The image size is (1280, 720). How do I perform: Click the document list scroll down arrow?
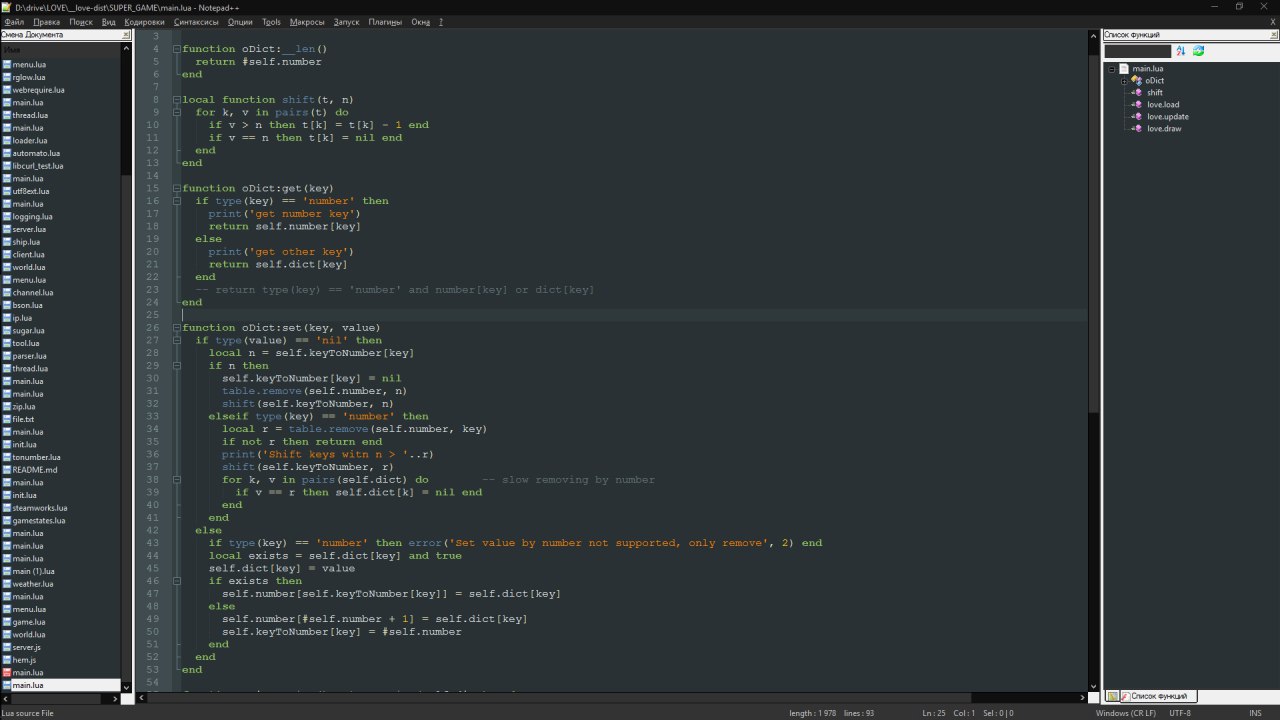(127, 686)
